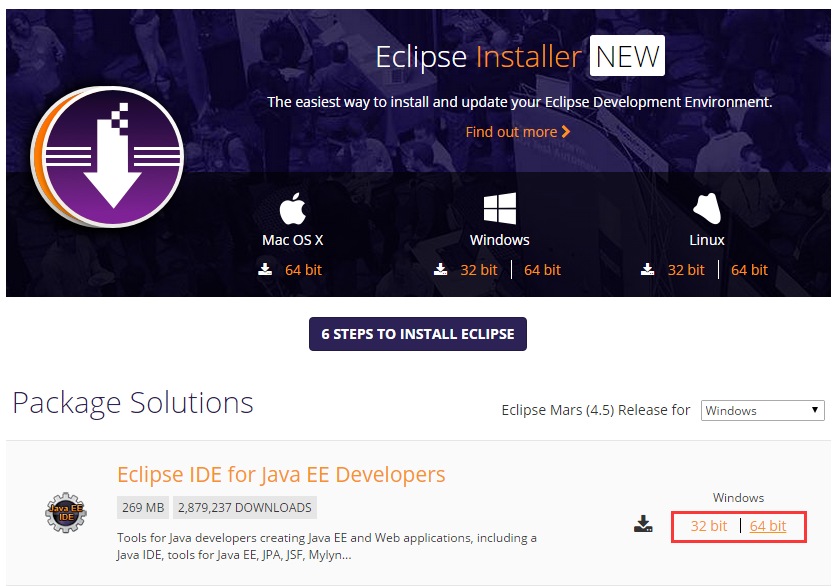Click the NEW badge in banner
This screenshot has height=586, width=836.
(x=627, y=56)
